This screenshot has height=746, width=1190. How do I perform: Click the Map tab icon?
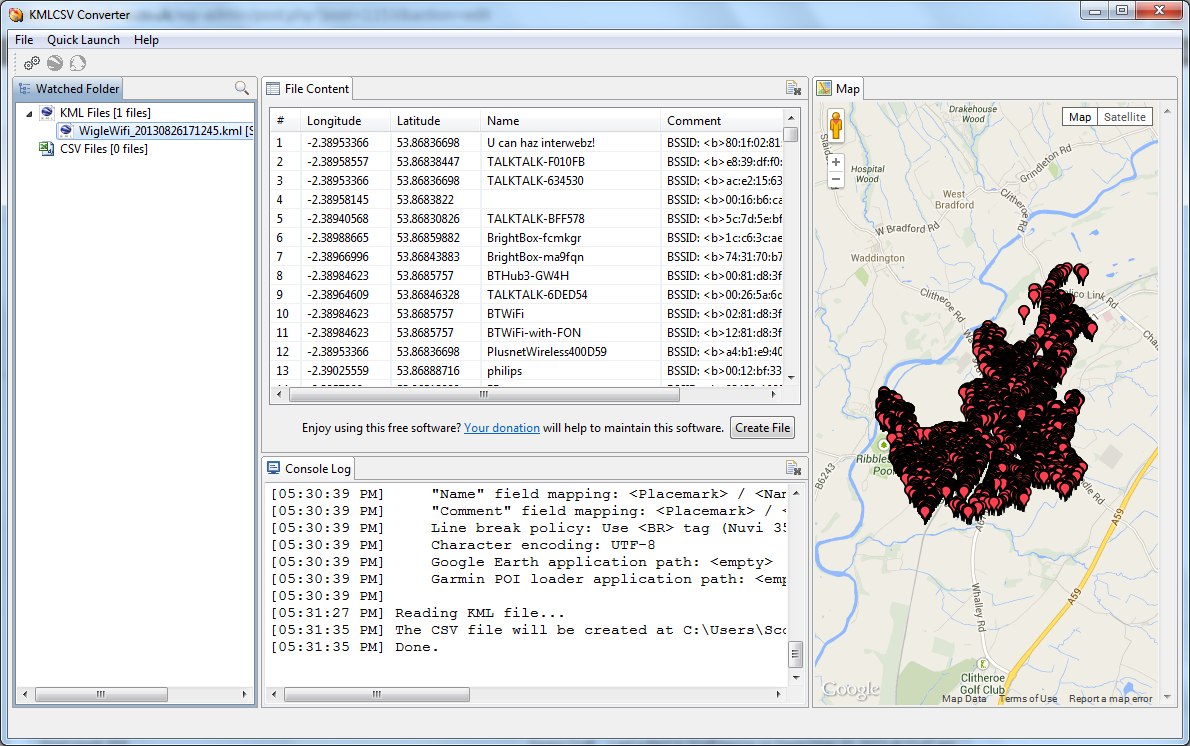pos(824,89)
